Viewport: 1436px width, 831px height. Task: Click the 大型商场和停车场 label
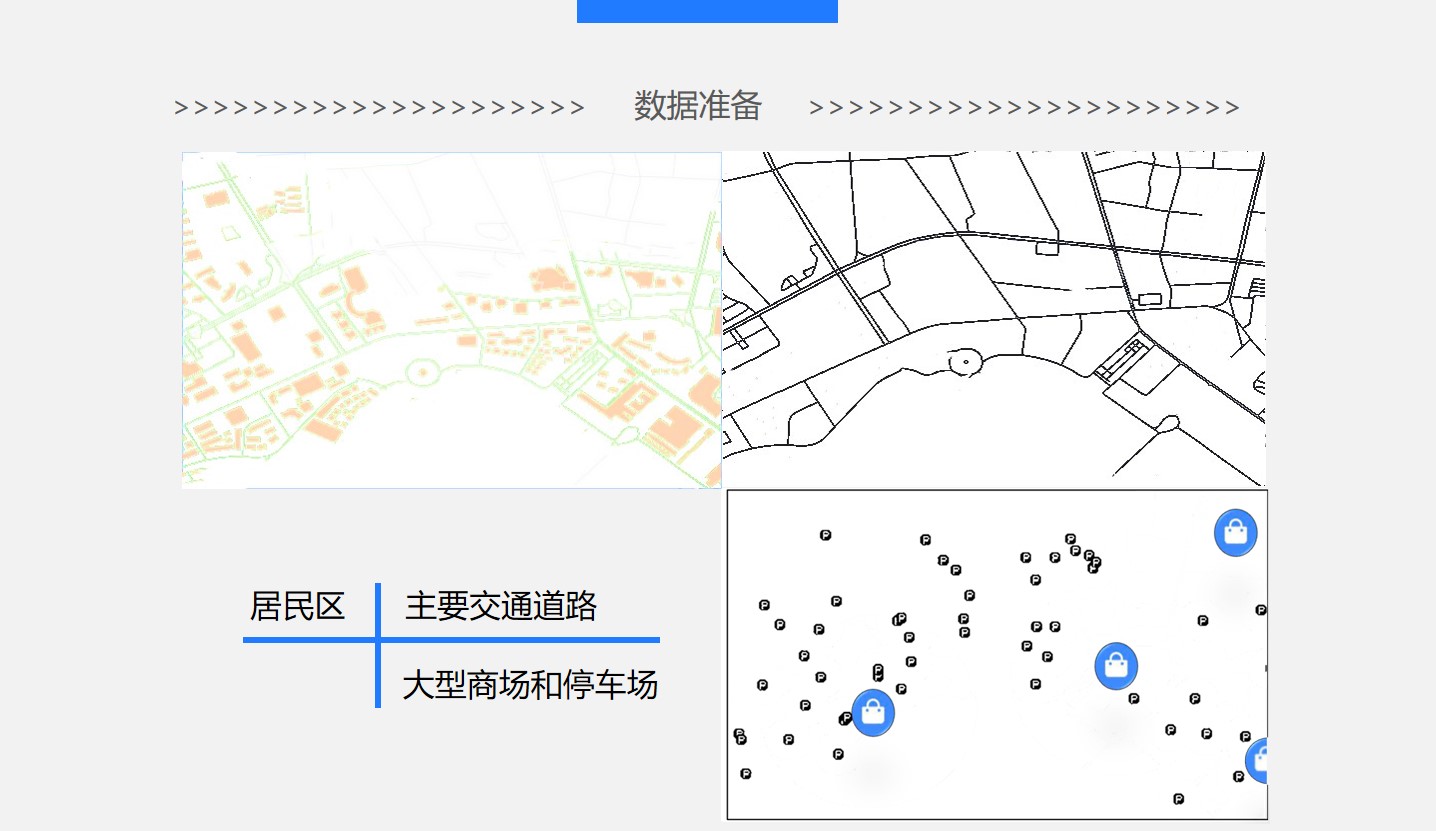click(530, 685)
